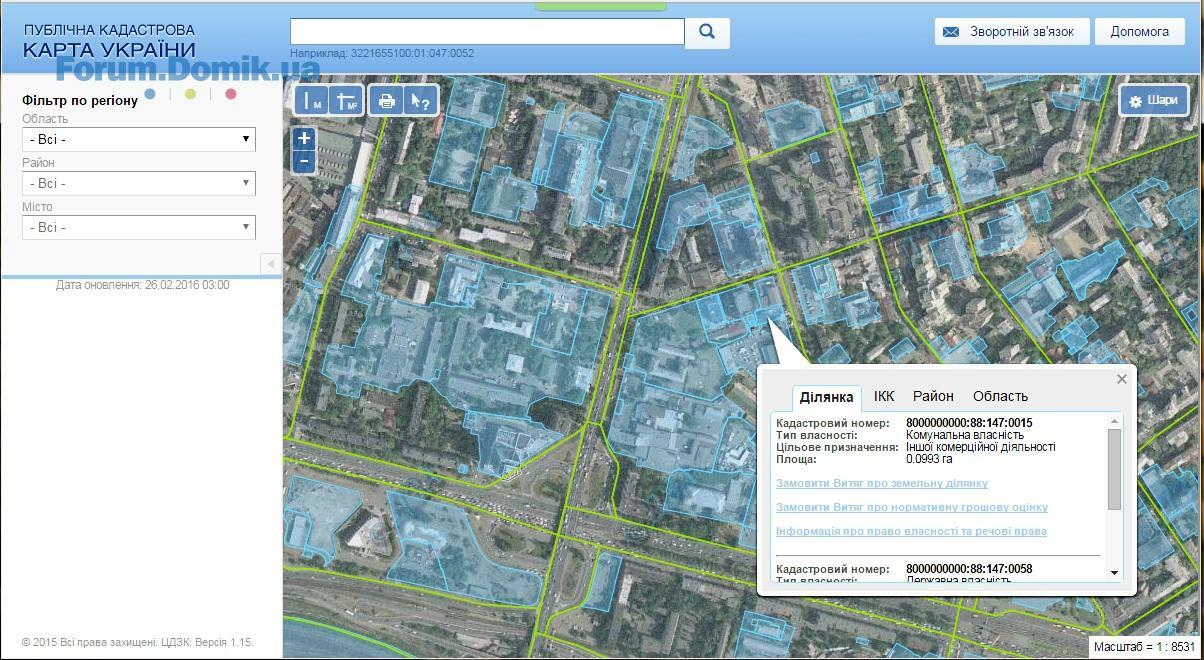The image size is (1204, 660).
Task: Expand the Місто dropdown
Action: point(139,228)
